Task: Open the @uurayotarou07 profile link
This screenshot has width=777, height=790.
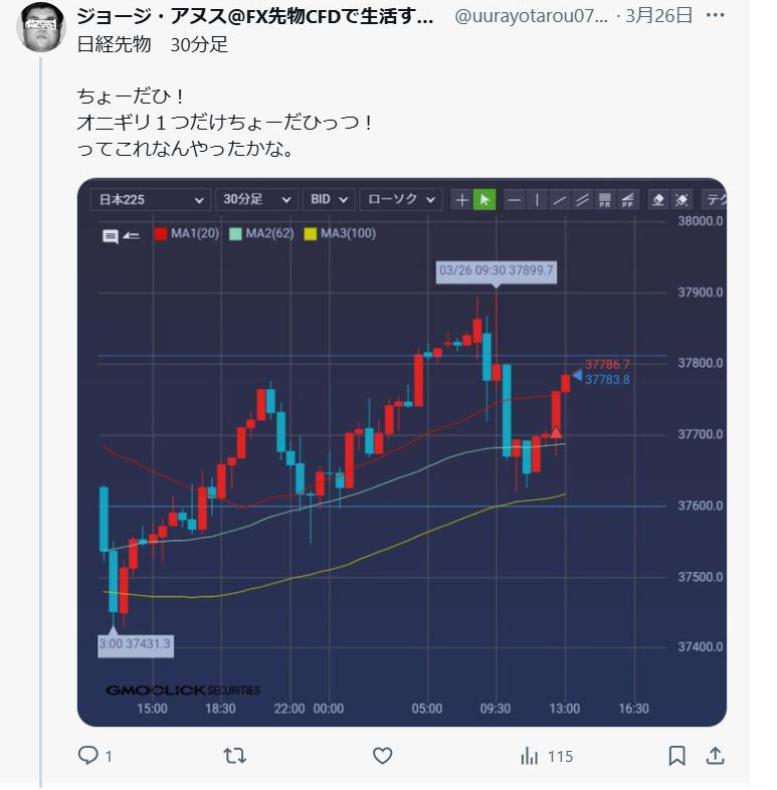Action: coord(531,16)
